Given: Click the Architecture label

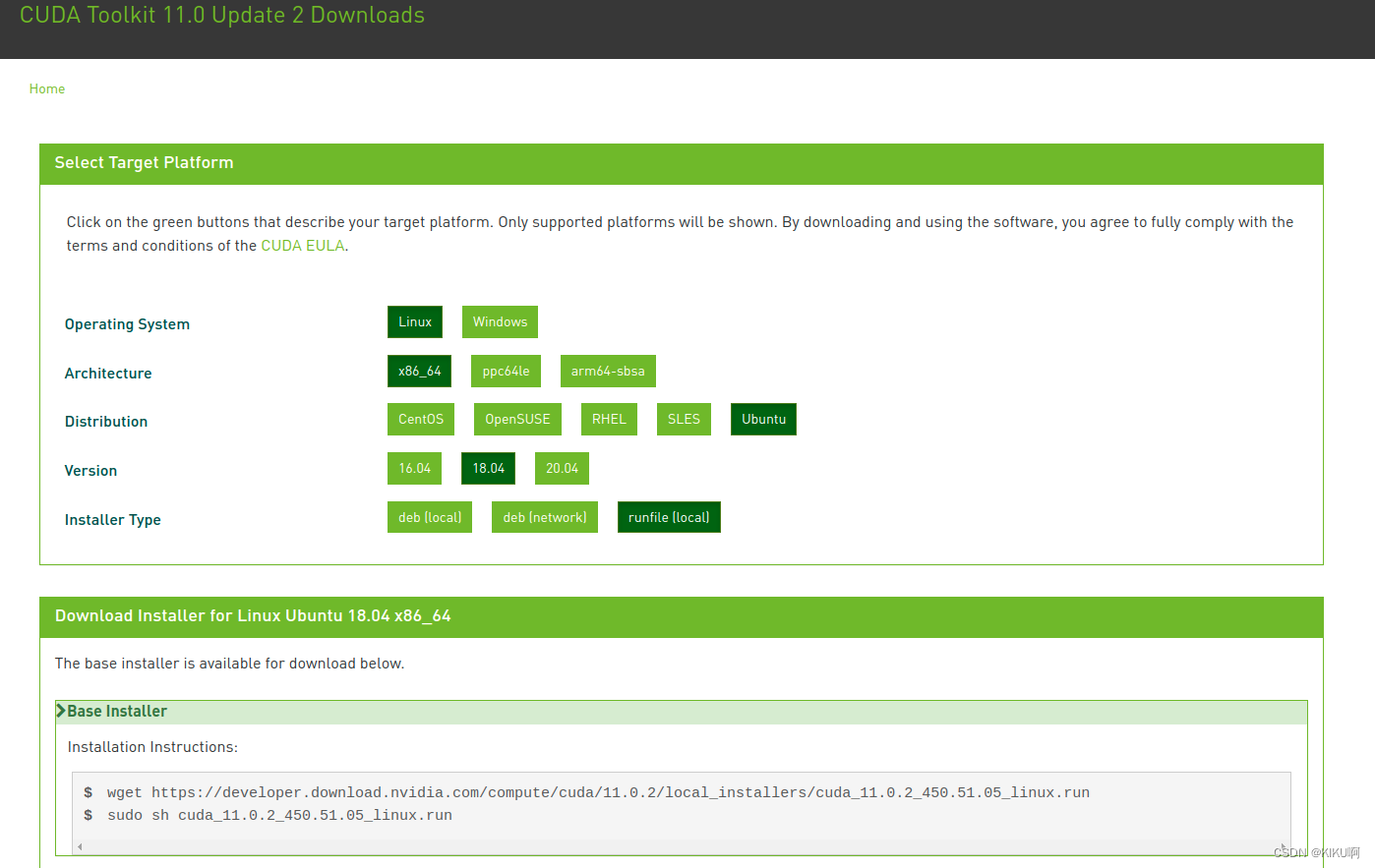Looking at the screenshot, I should point(108,374).
